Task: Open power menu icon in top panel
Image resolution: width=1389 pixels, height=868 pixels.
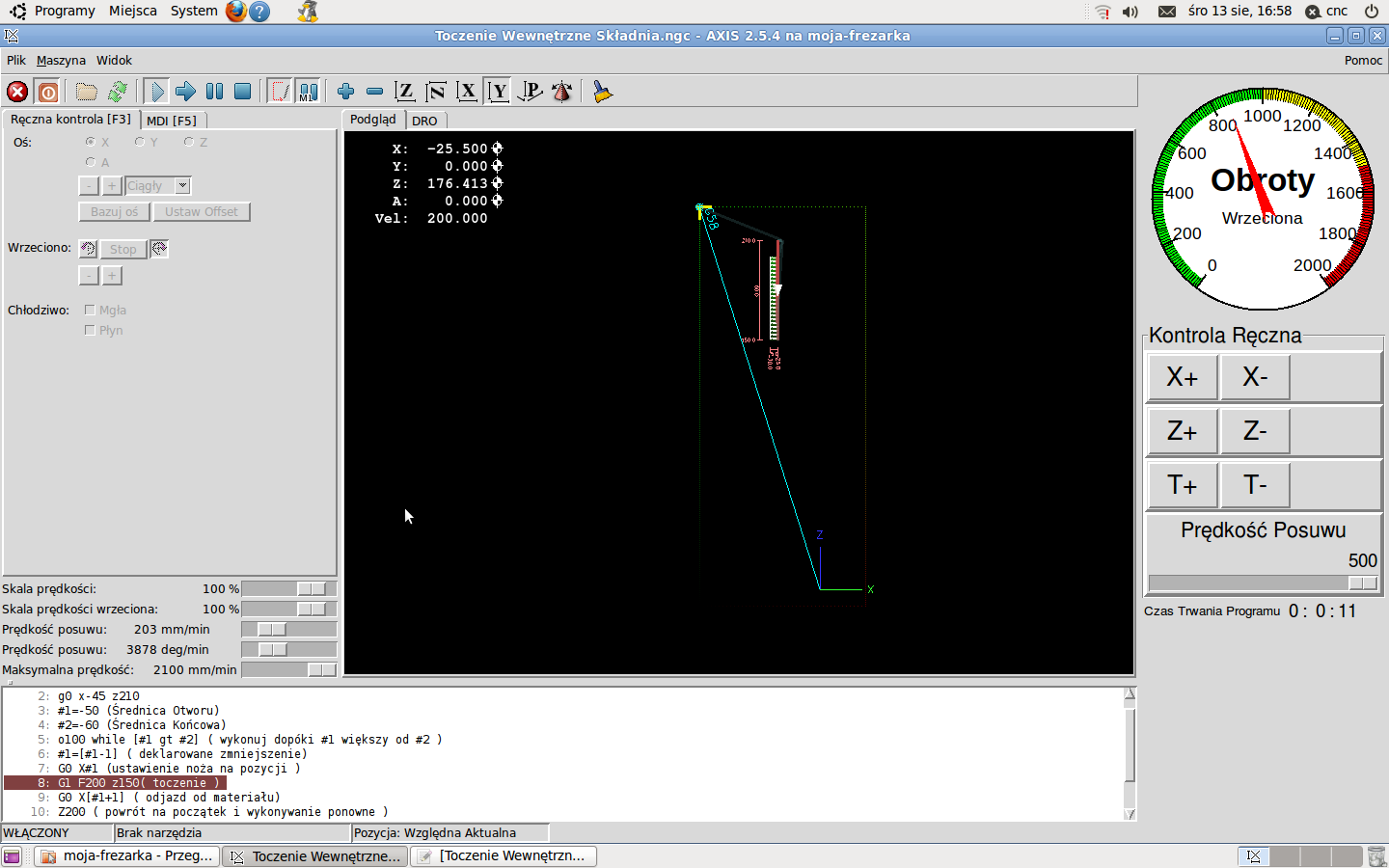Action: (x=1372, y=12)
